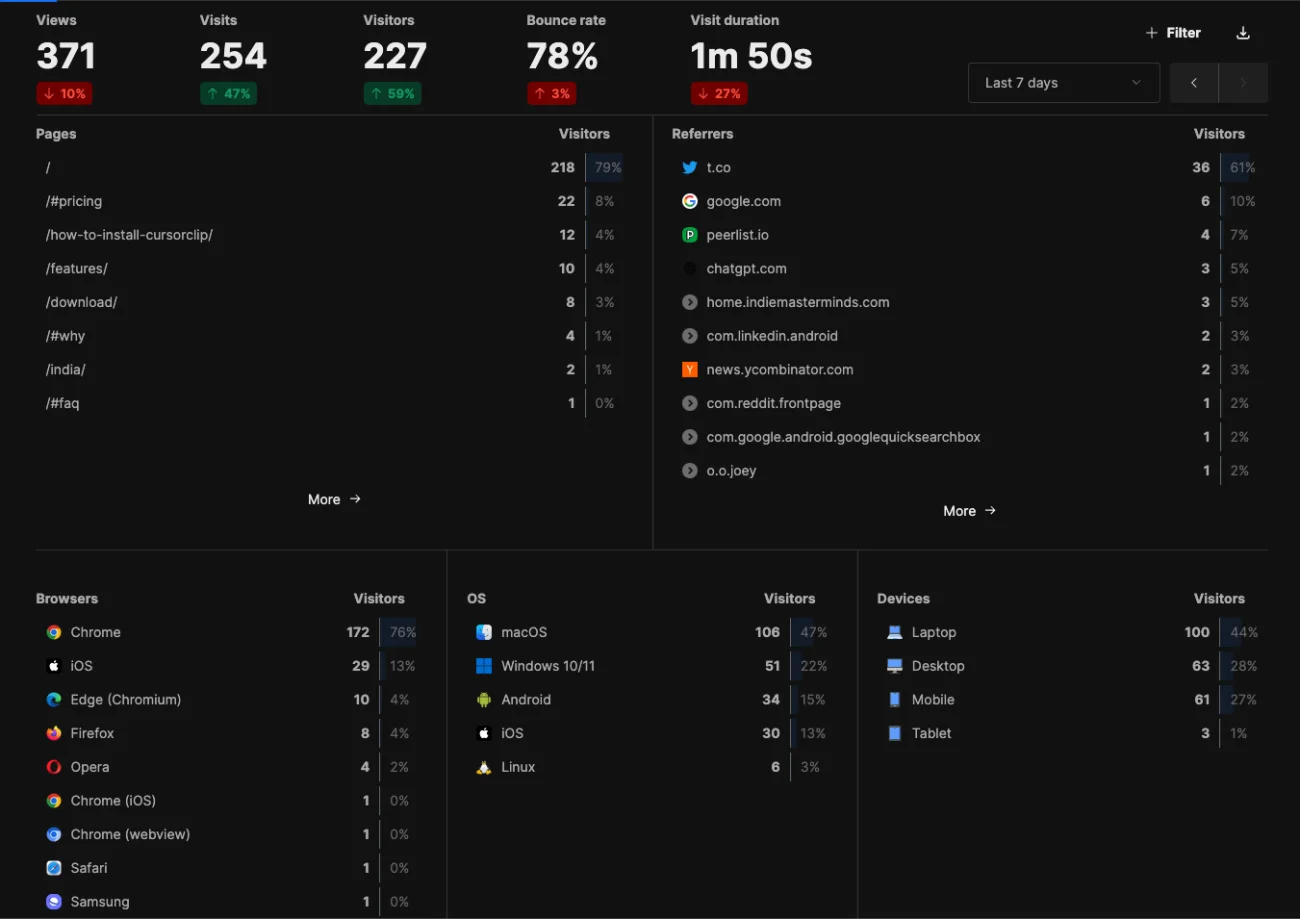Select the Bounce rate 78% metric

tap(566, 58)
